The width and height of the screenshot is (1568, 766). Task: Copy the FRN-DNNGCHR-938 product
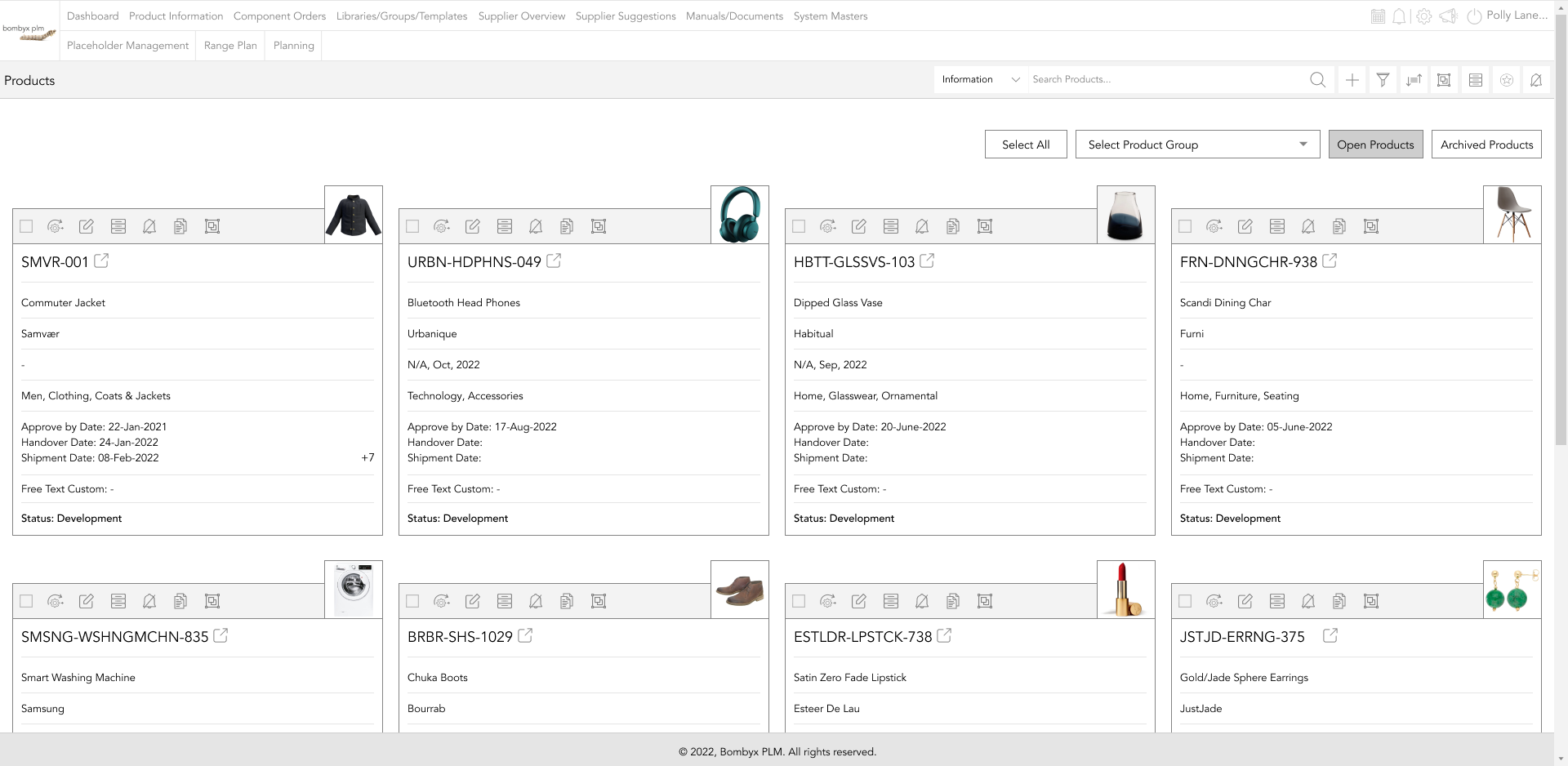(1339, 226)
